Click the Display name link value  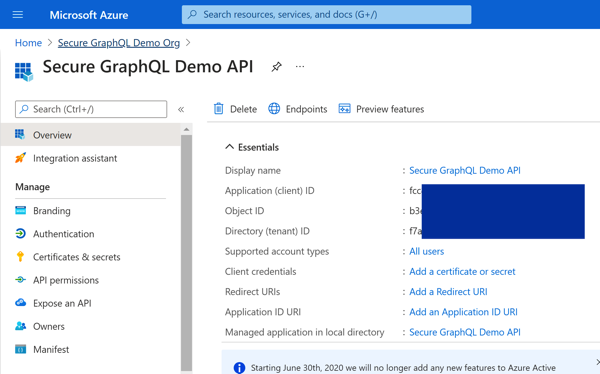(465, 170)
